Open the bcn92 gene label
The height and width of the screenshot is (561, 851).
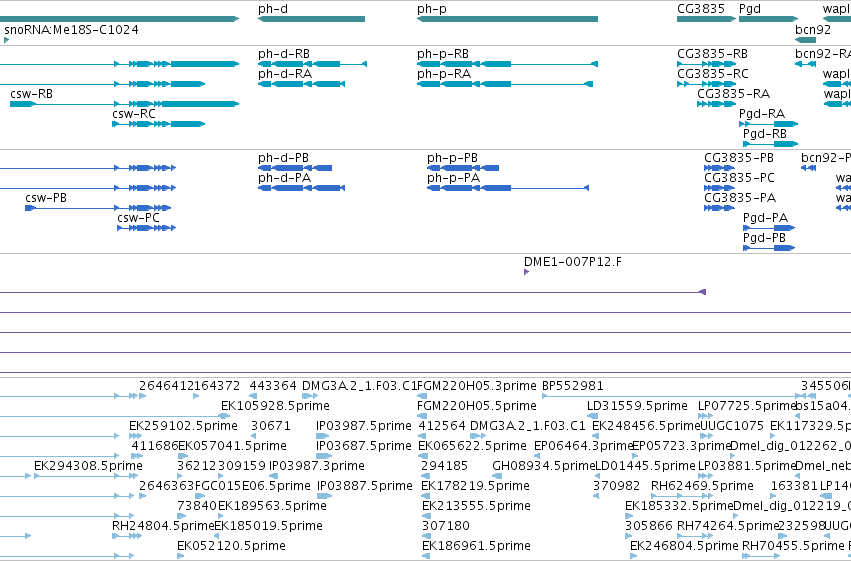click(x=813, y=29)
